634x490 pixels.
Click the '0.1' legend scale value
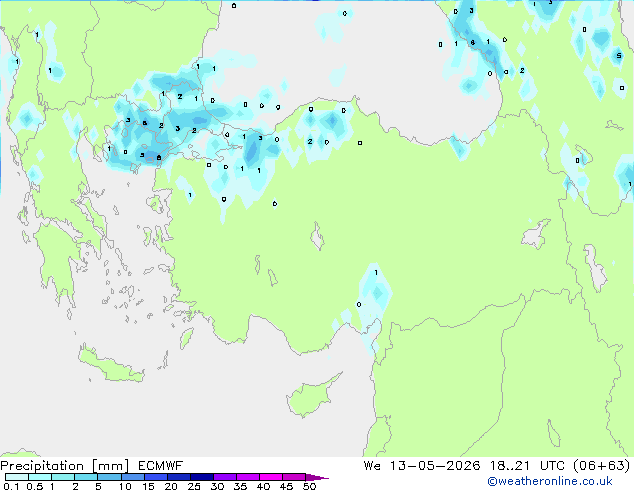11,486
